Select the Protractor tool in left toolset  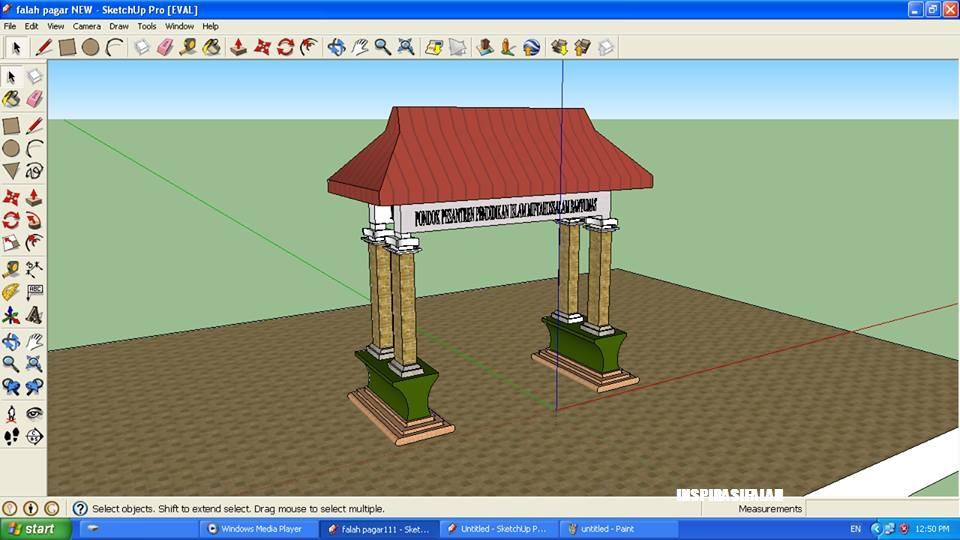click(x=11, y=292)
